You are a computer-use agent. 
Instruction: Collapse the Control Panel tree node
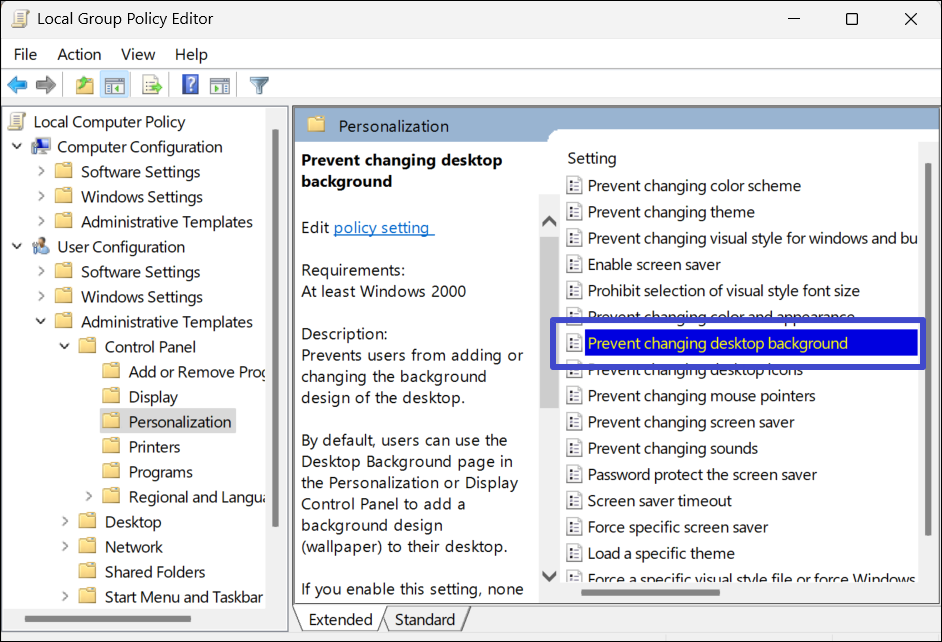pyautogui.click(x=65, y=347)
